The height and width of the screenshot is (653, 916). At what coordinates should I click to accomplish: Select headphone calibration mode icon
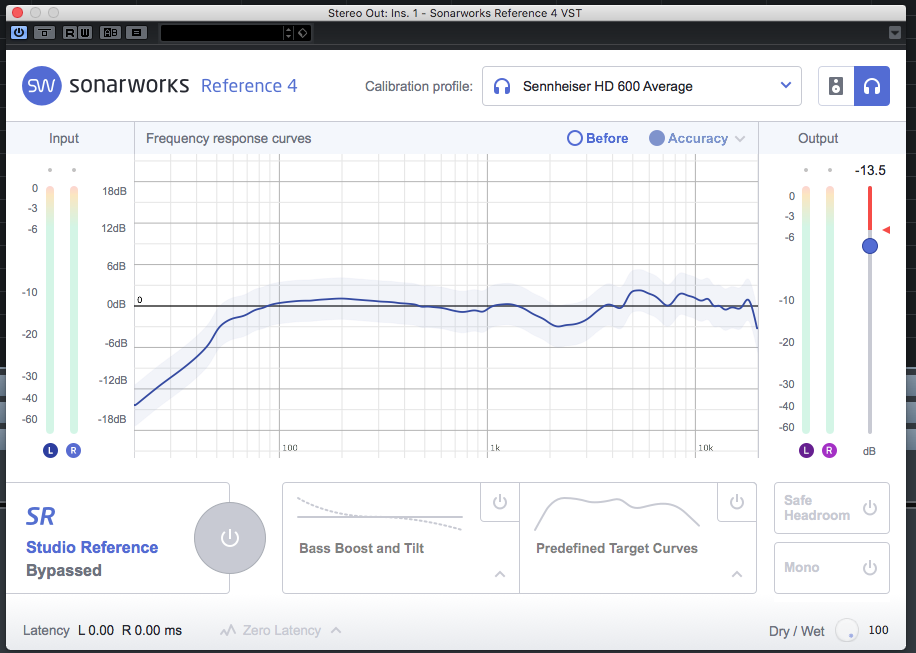[872, 86]
